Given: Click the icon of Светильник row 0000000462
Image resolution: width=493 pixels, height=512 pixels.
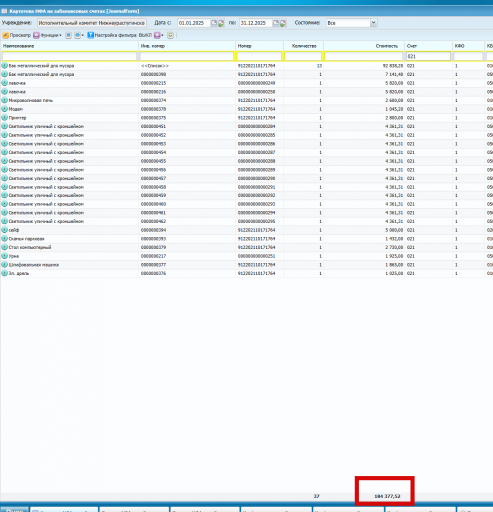Looking at the screenshot, I should (x=5, y=221).
